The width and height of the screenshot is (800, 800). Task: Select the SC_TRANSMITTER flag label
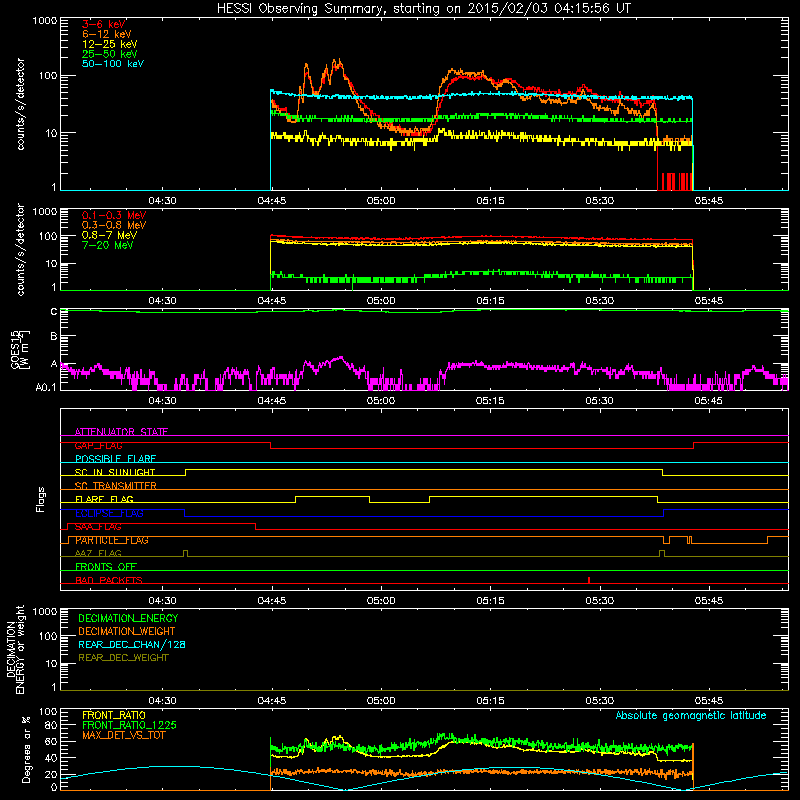tap(116, 486)
